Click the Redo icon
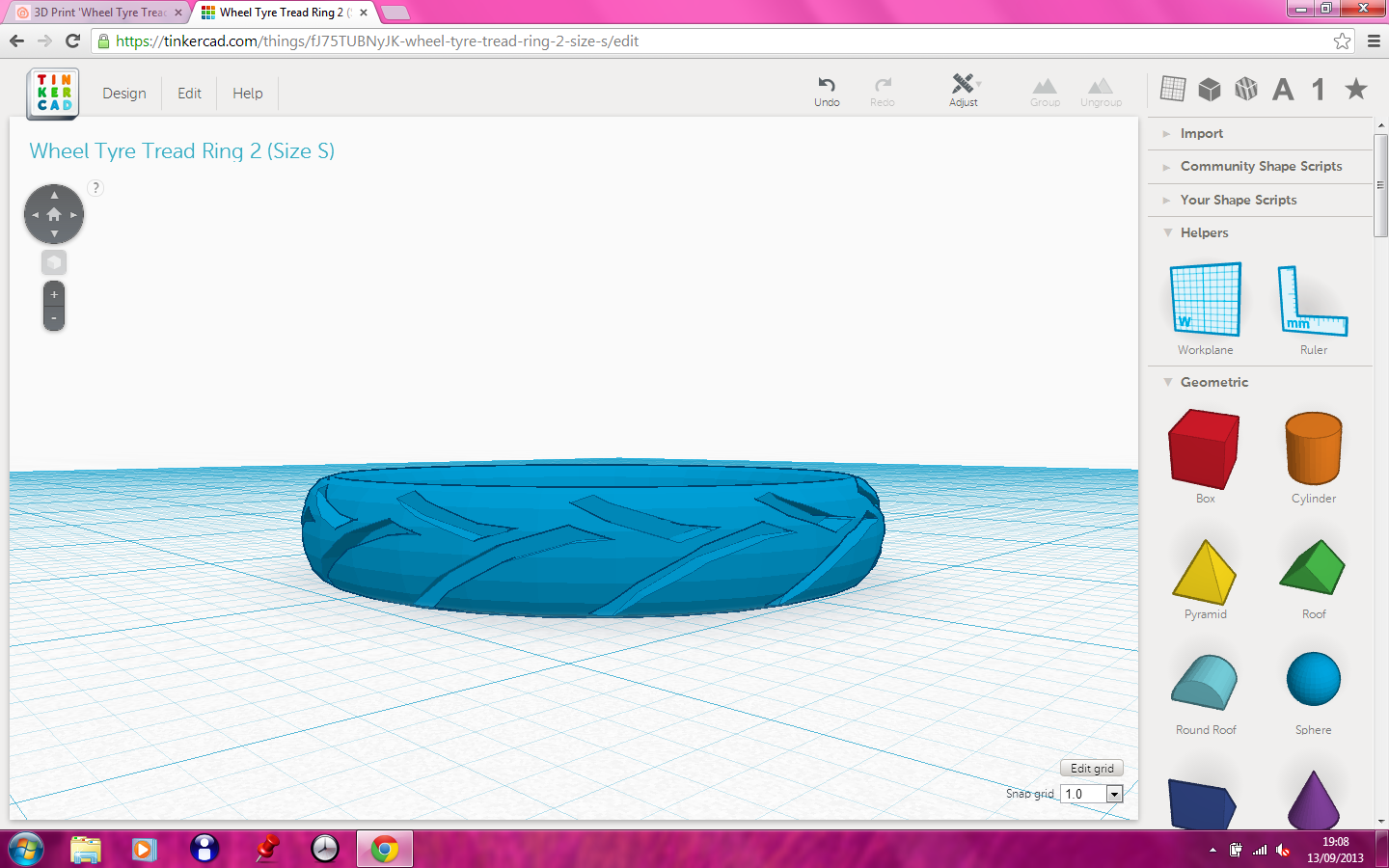1389x868 pixels. pyautogui.click(x=883, y=85)
